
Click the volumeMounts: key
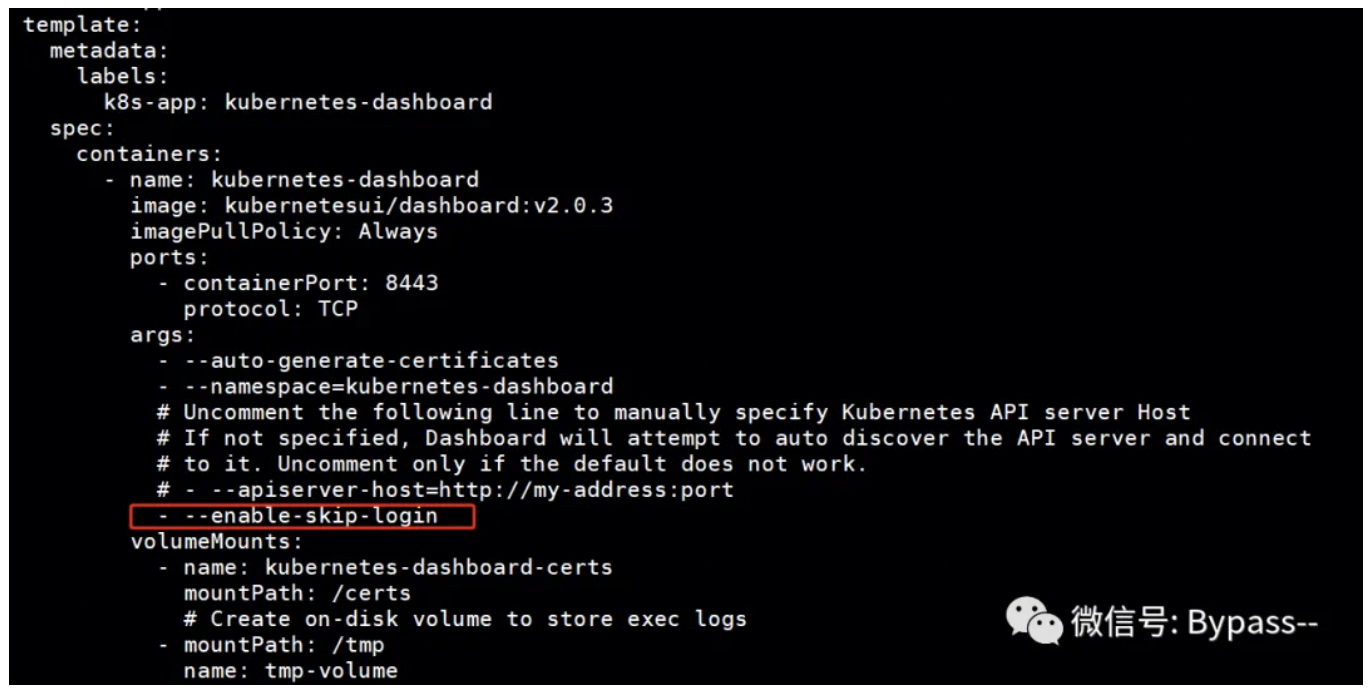pos(216,542)
